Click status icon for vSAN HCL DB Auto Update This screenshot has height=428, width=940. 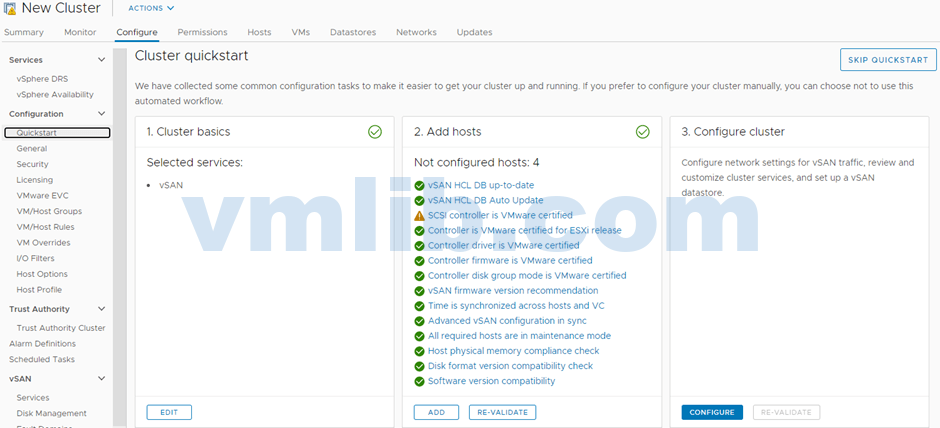click(419, 200)
